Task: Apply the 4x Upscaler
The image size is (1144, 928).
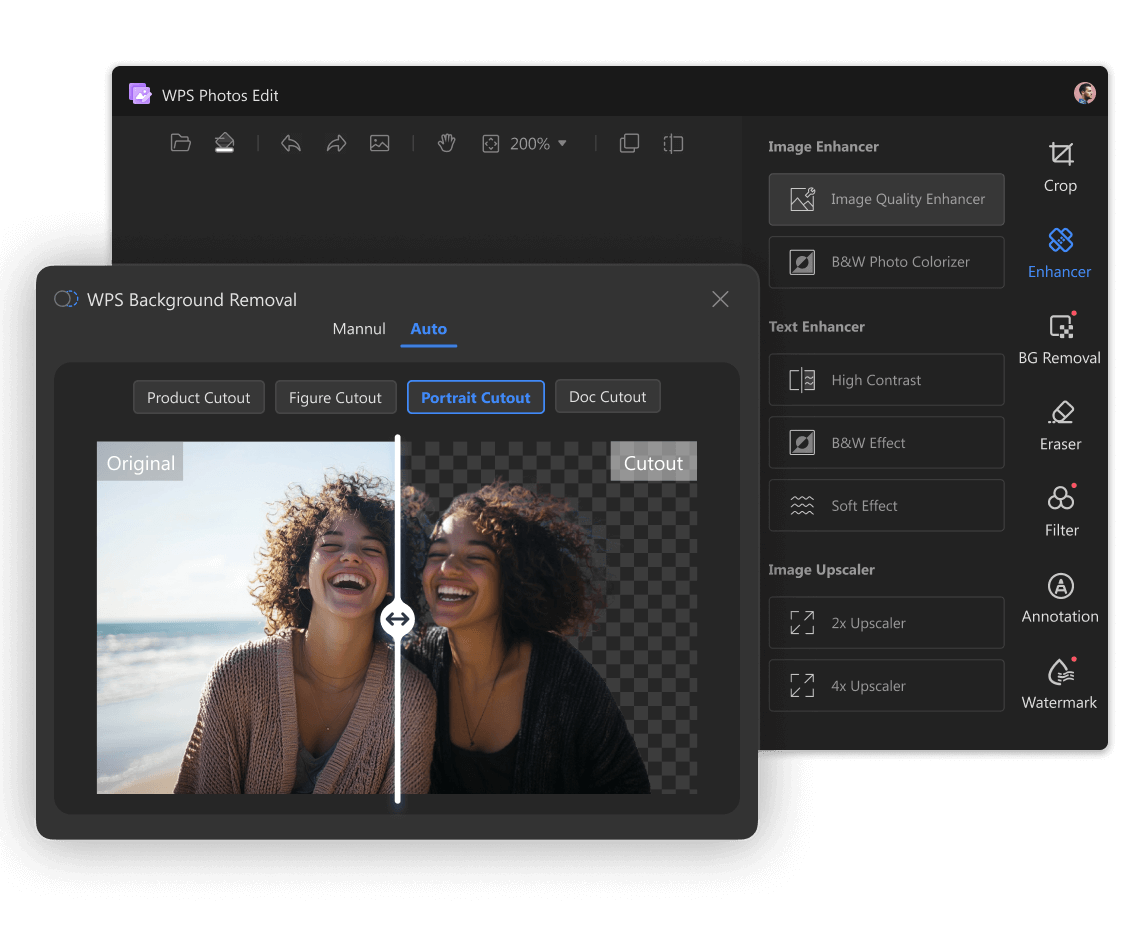Action: click(x=886, y=686)
